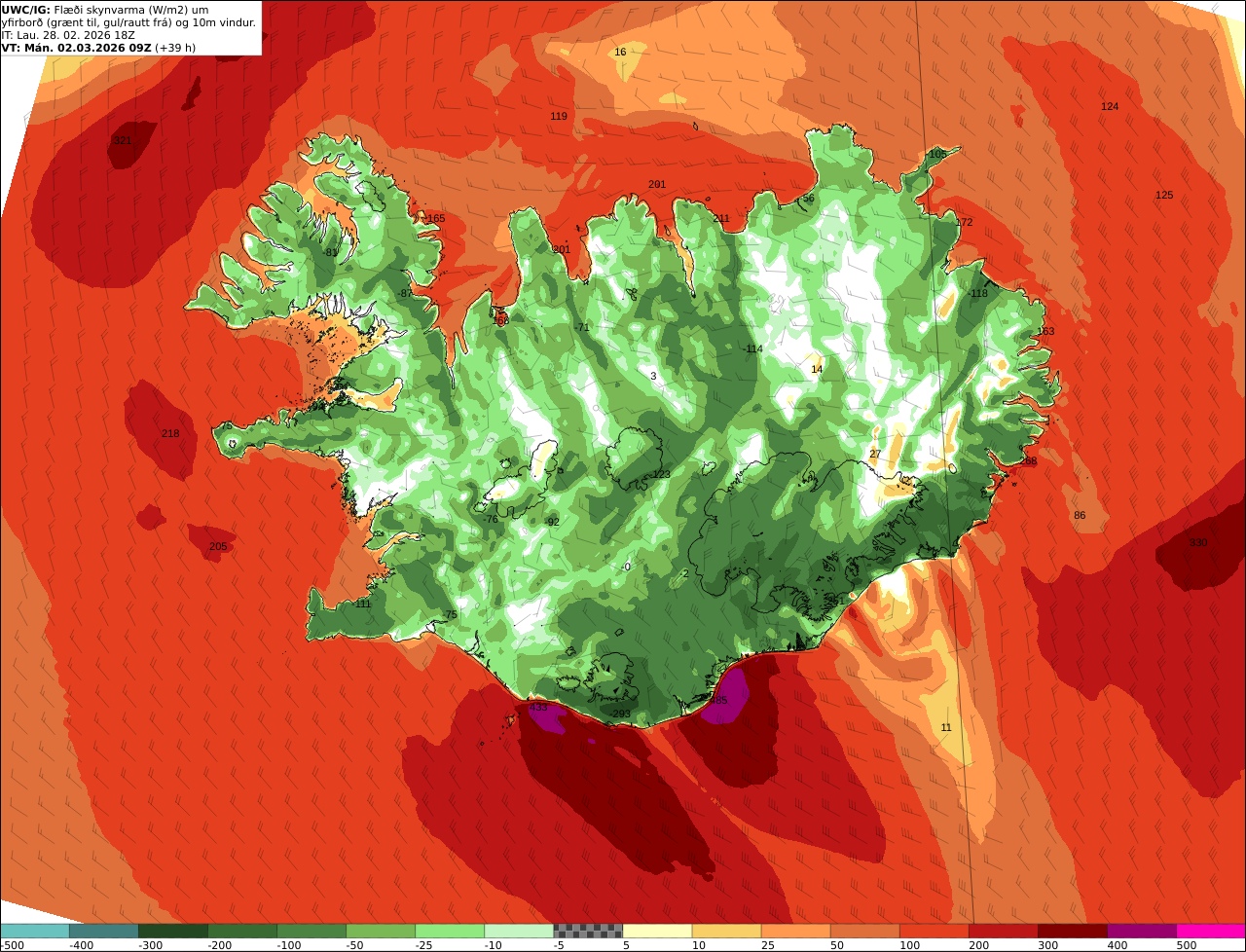Click the map value '485' in the purple patch

tap(718, 701)
